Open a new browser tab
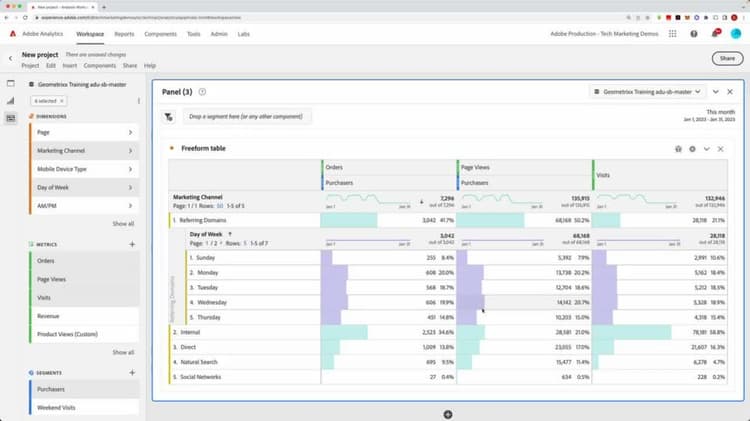The width and height of the screenshot is (750, 421). pyautogui.click(x=104, y=7)
